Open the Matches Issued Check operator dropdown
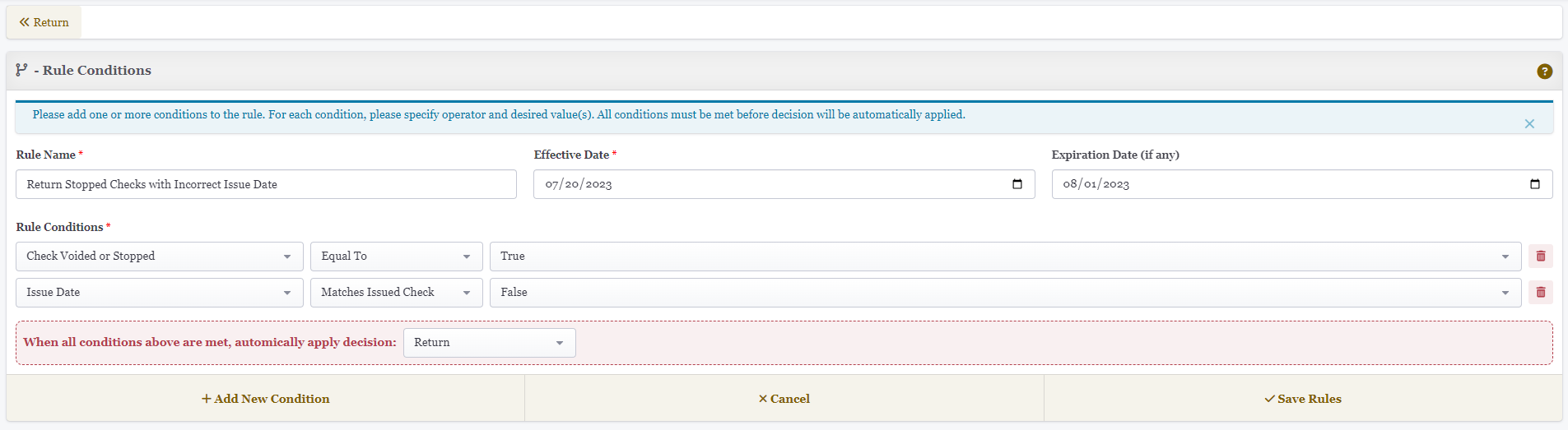 coord(397,293)
